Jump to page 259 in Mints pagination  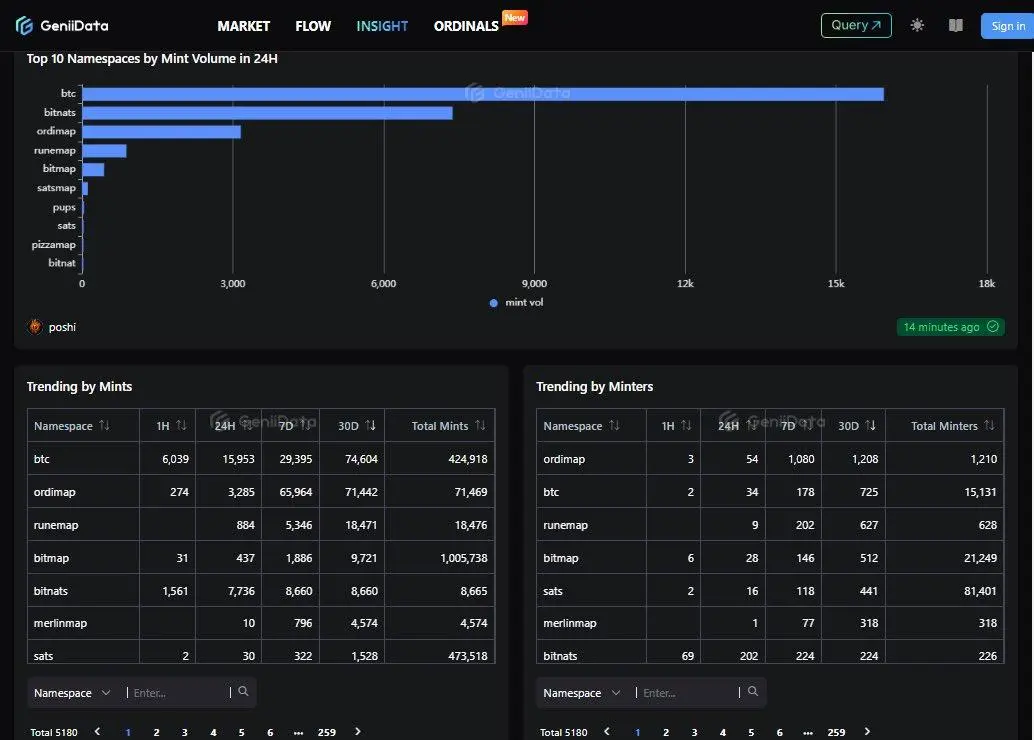[326, 732]
